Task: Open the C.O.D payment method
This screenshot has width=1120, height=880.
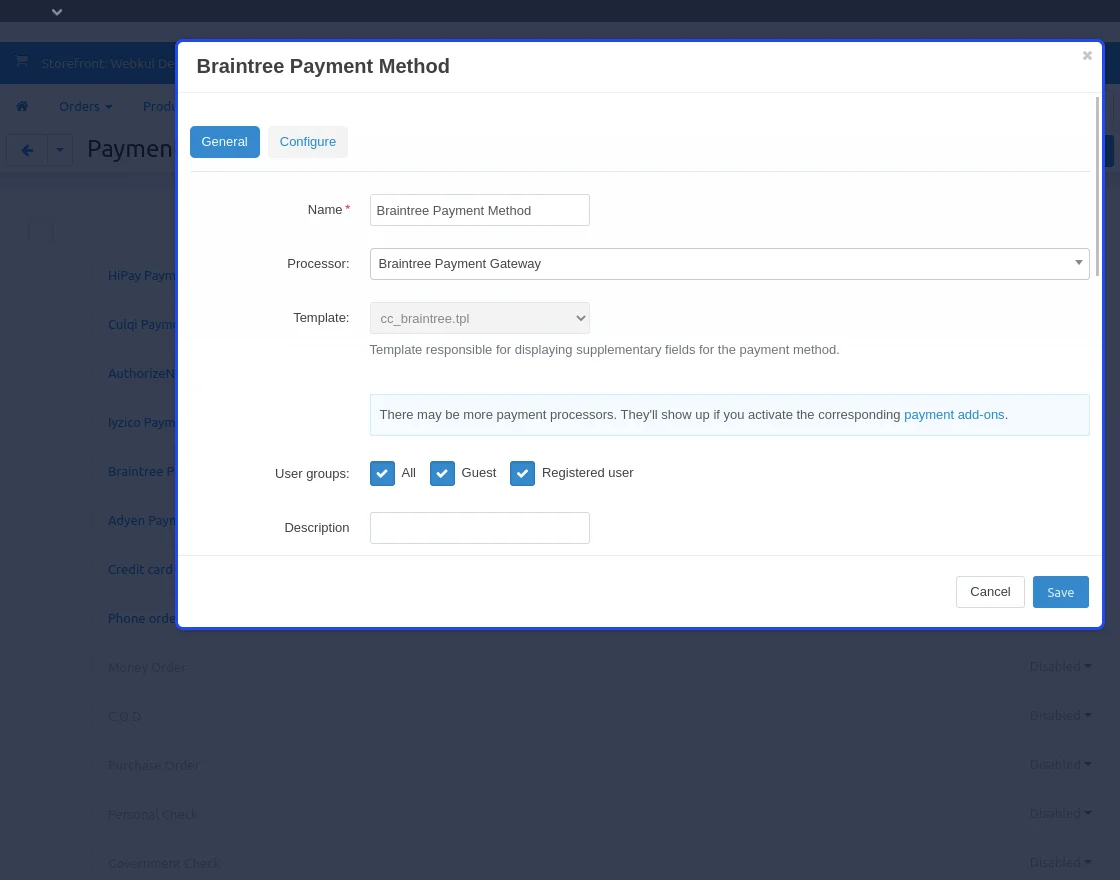Action: pyautogui.click(x=124, y=716)
